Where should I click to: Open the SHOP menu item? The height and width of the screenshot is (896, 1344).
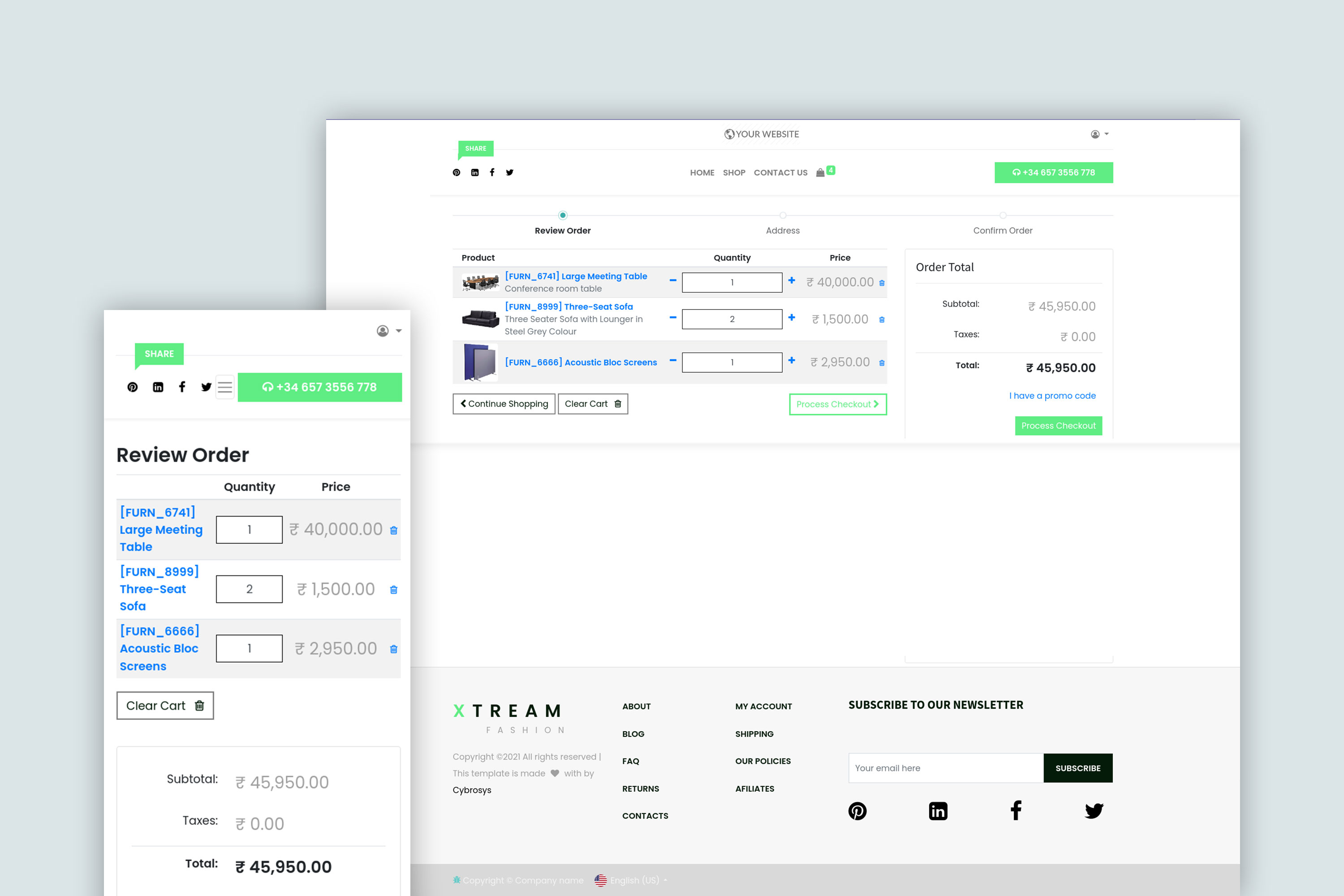[734, 172]
